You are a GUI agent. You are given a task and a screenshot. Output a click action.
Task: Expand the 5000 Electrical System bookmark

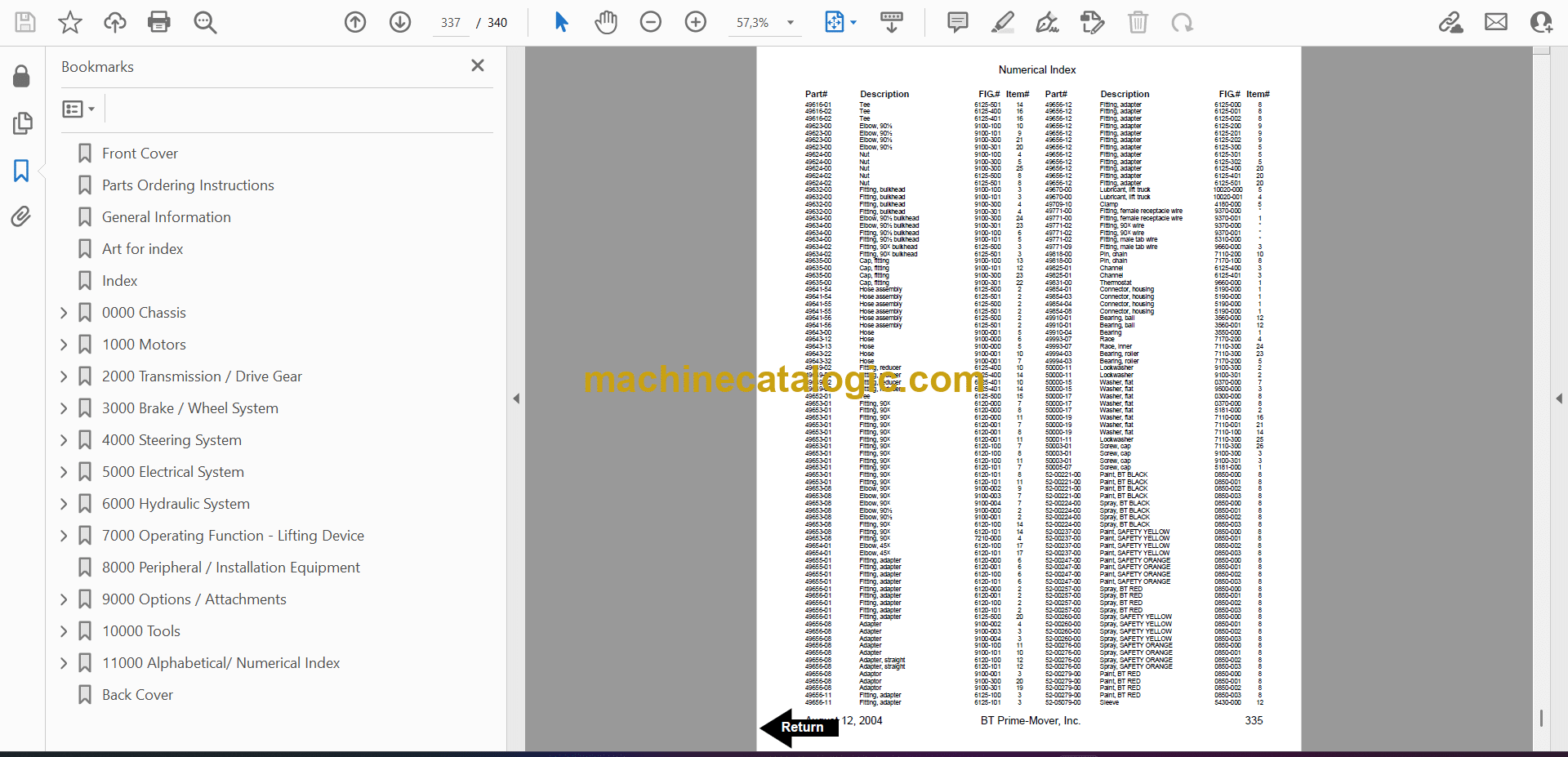tap(64, 472)
